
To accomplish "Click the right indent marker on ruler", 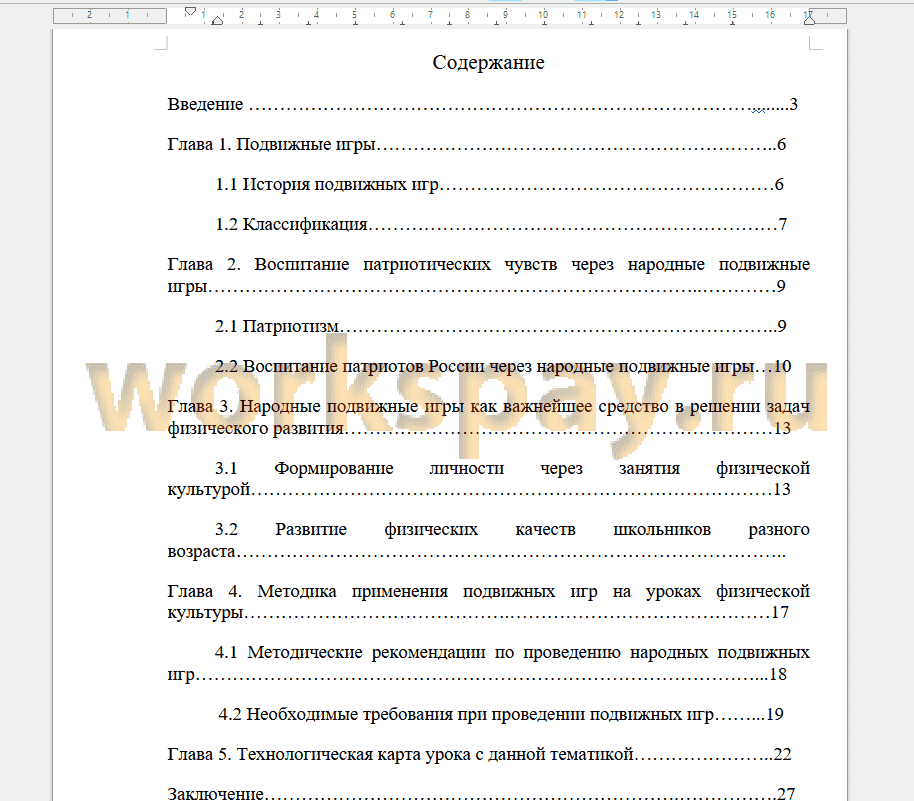I will click(809, 18).
